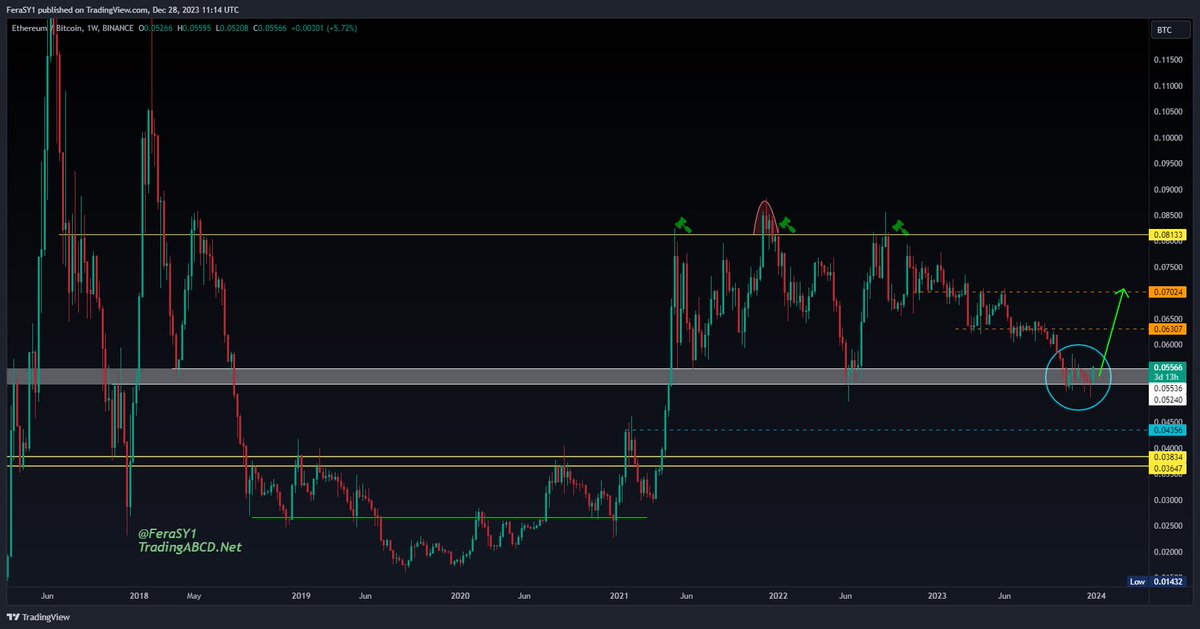Select the cyan 0.04356 price label
Image resolution: width=1200 pixels, height=629 pixels.
click(x=1169, y=430)
